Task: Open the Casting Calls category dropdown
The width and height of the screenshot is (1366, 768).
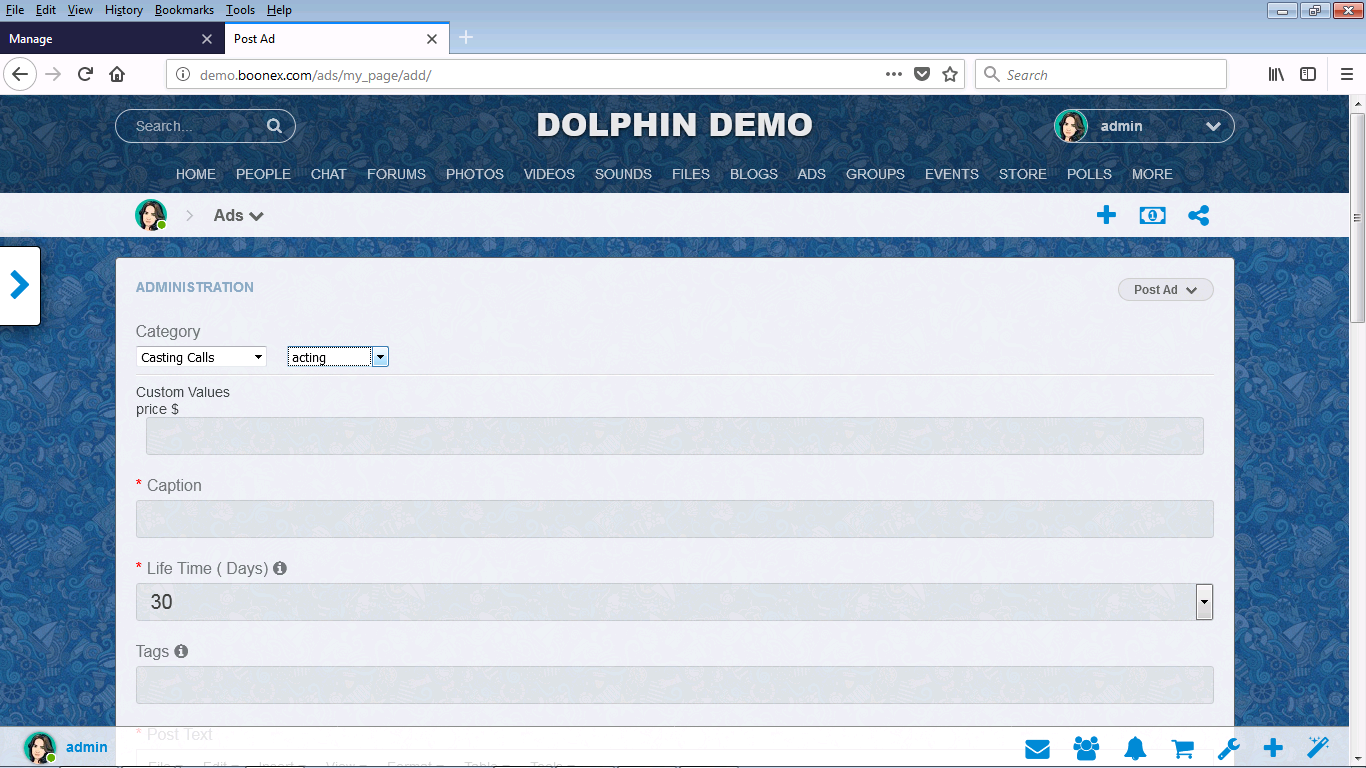Action: point(201,357)
